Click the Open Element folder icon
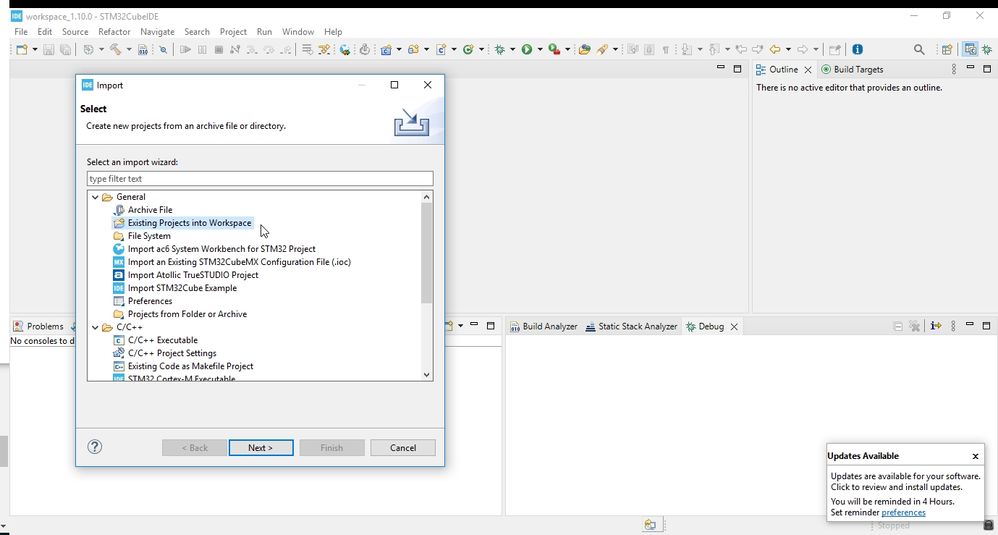The image size is (998, 535). 584,50
